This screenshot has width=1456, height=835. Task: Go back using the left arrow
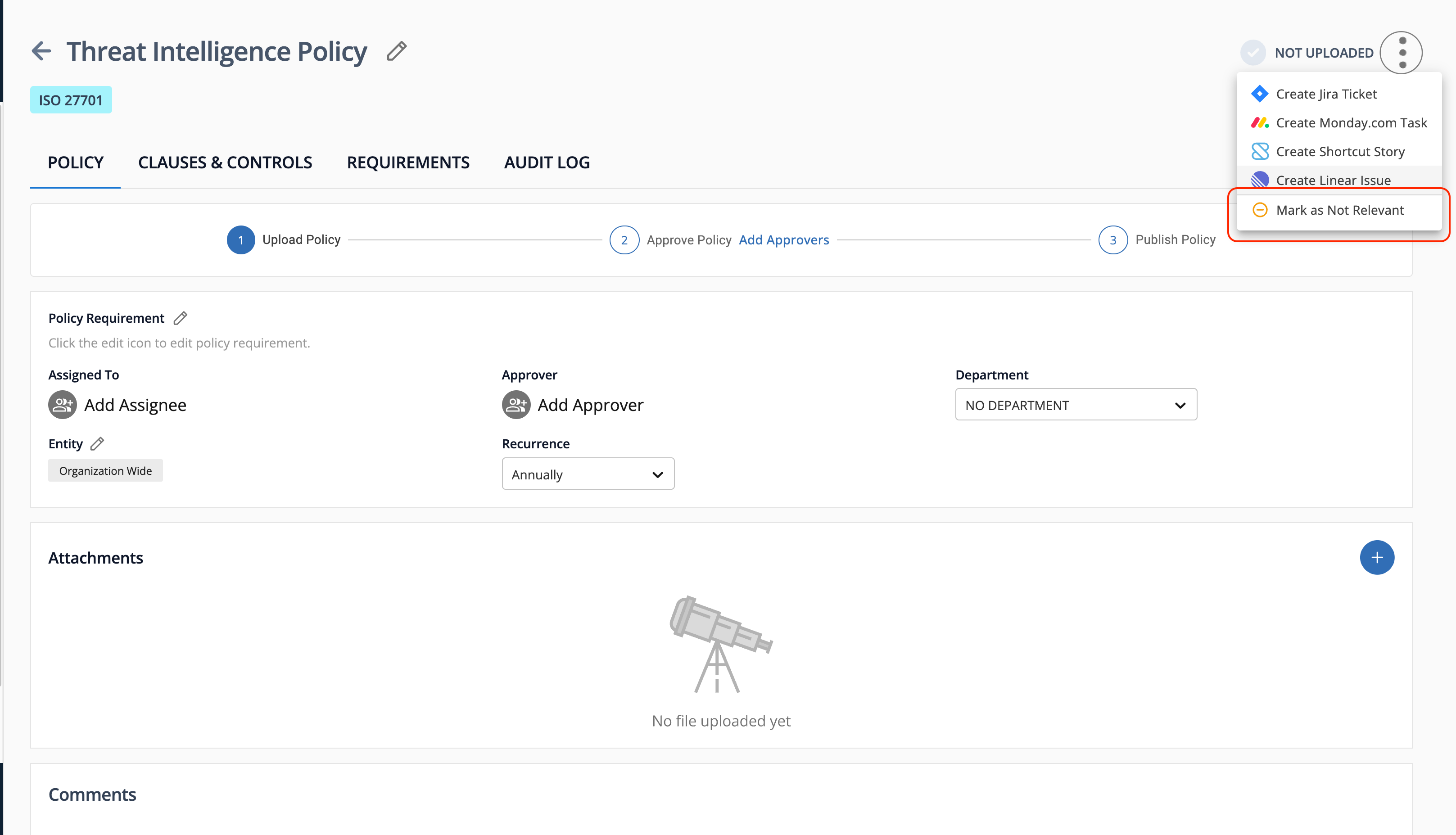tap(41, 51)
